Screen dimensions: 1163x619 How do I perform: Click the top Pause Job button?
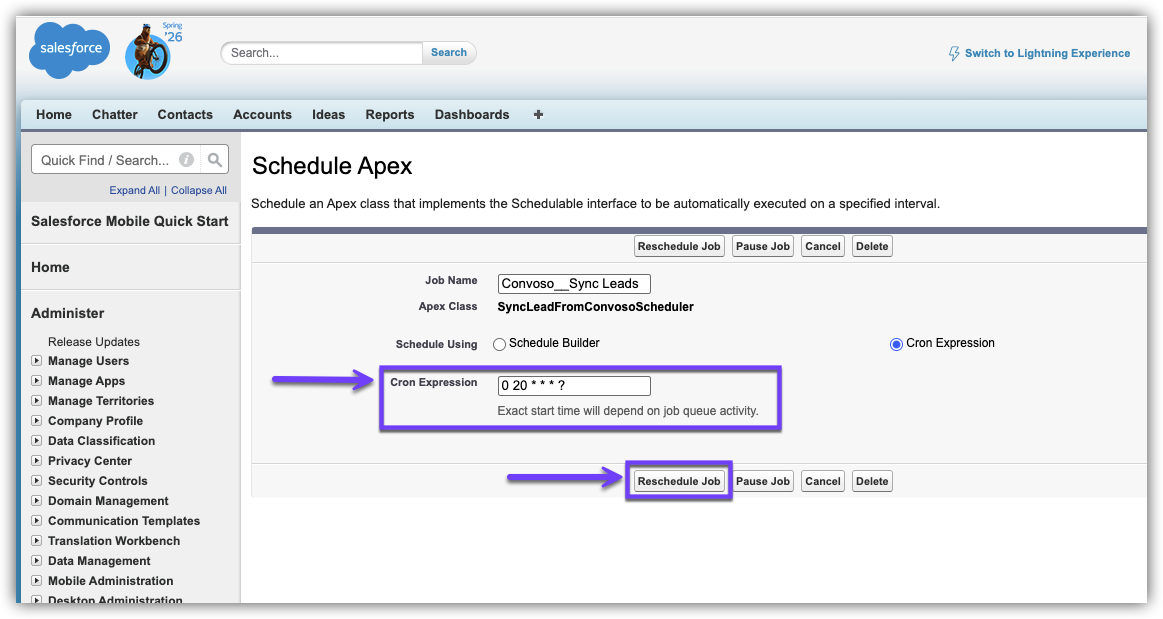click(x=762, y=246)
